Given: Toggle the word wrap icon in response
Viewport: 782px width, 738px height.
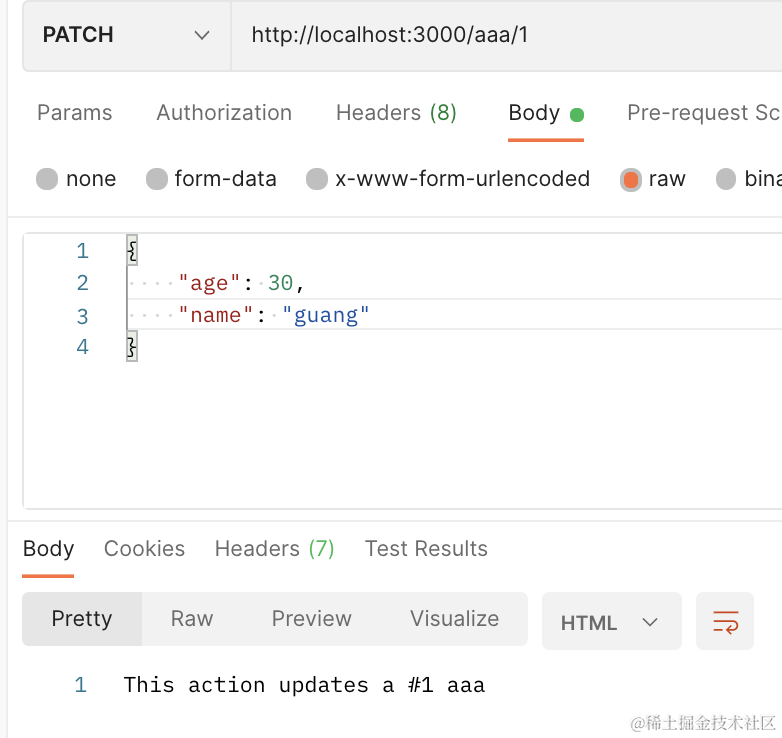Looking at the screenshot, I should pyautogui.click(x=725, y=621).
